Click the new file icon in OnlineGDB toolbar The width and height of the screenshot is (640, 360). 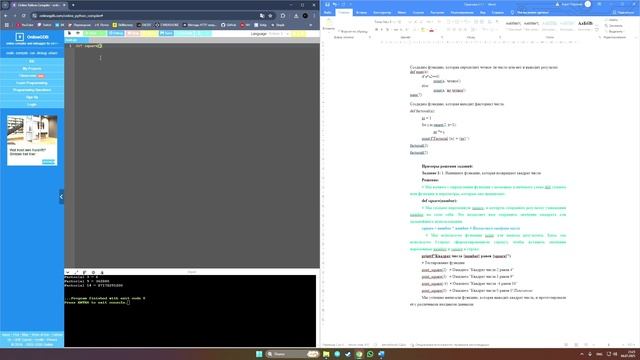69,33
